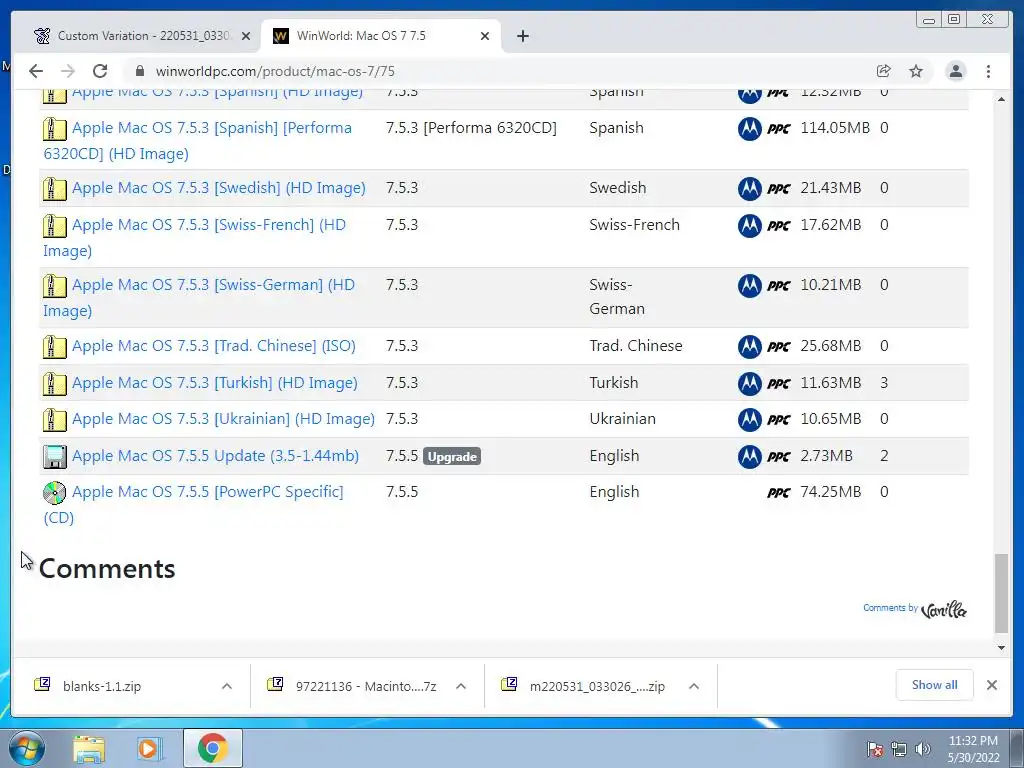Click the Comments heading
This screenshot has width=1024, height=768.
click(107, 569)
